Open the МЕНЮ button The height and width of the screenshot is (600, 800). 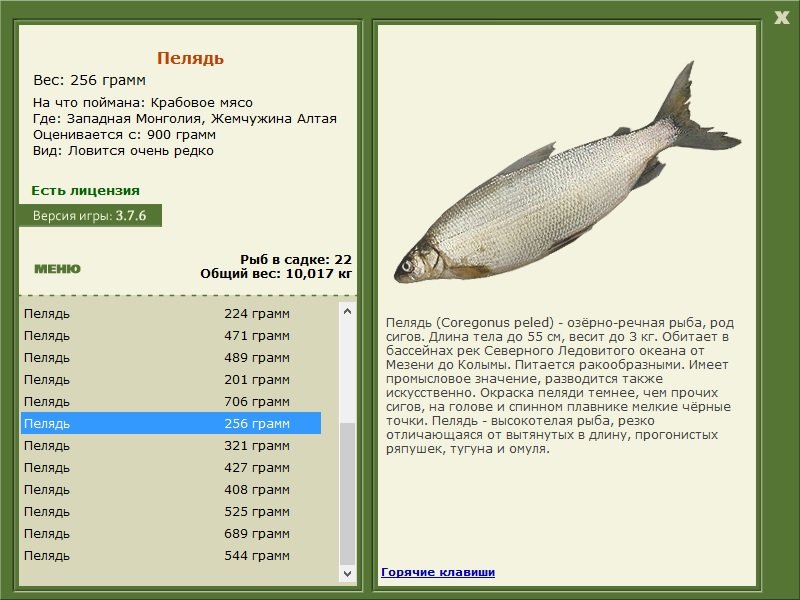point(57,269)
